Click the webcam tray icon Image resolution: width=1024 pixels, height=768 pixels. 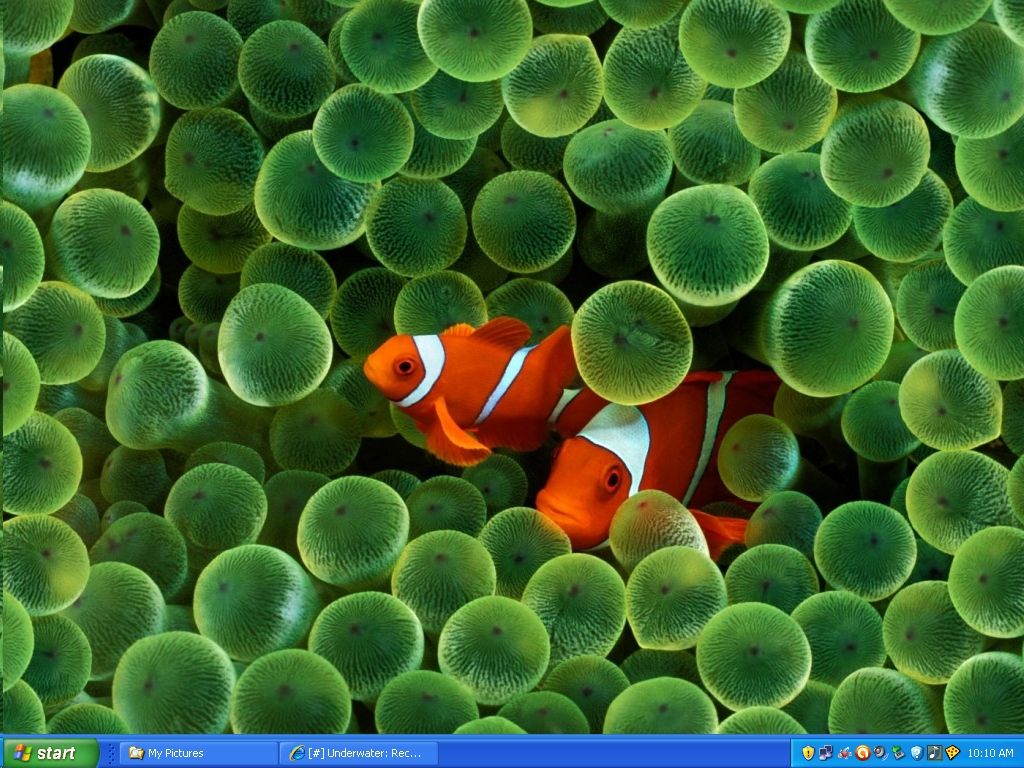point(881,753)
